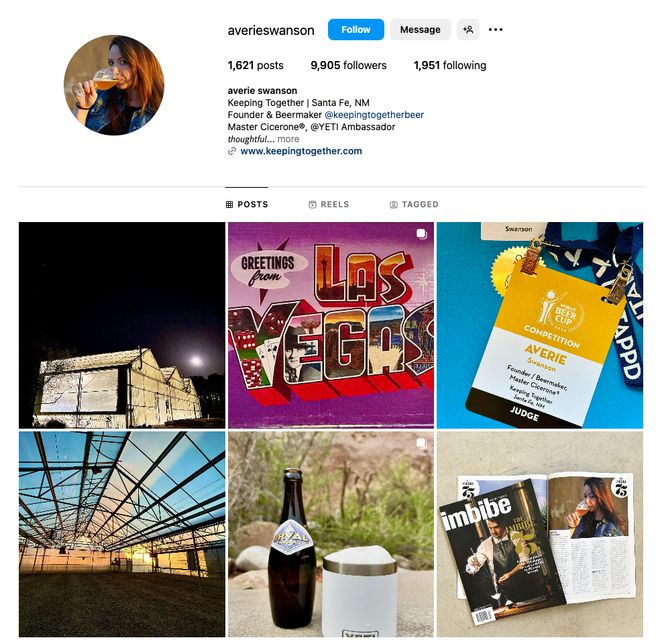Switch to the TAGGED tab
This screenshot has height=640, width=660.
pyautogui.click(x=414, y=204)
